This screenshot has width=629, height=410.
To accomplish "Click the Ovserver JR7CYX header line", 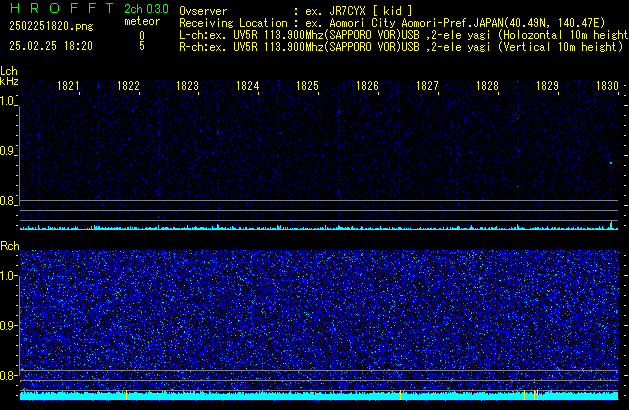I will coord(296,10).
